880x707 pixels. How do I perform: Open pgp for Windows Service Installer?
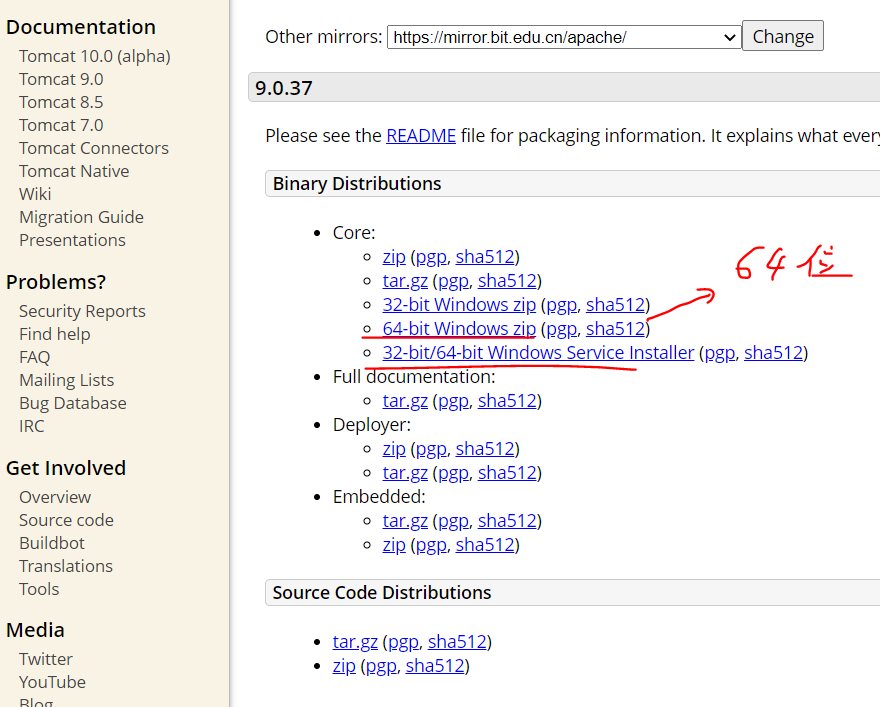click(x=719, y=353)
